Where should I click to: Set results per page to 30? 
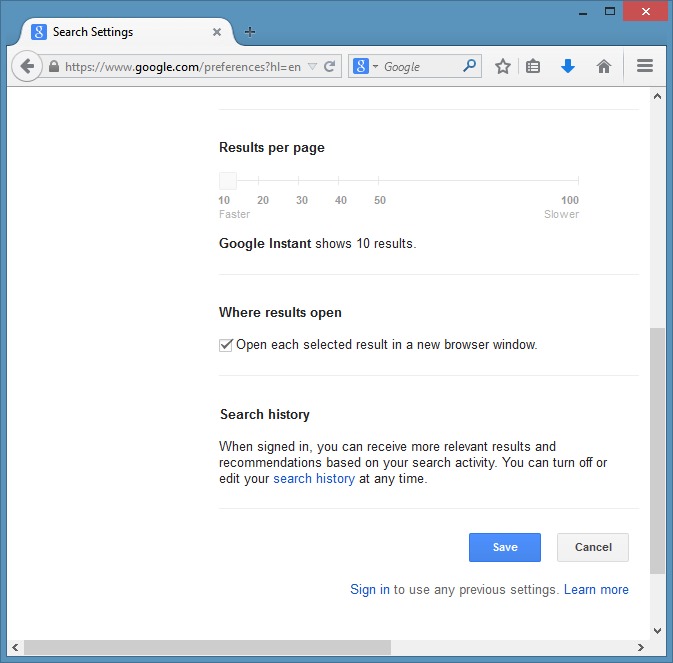pos(298,181)
